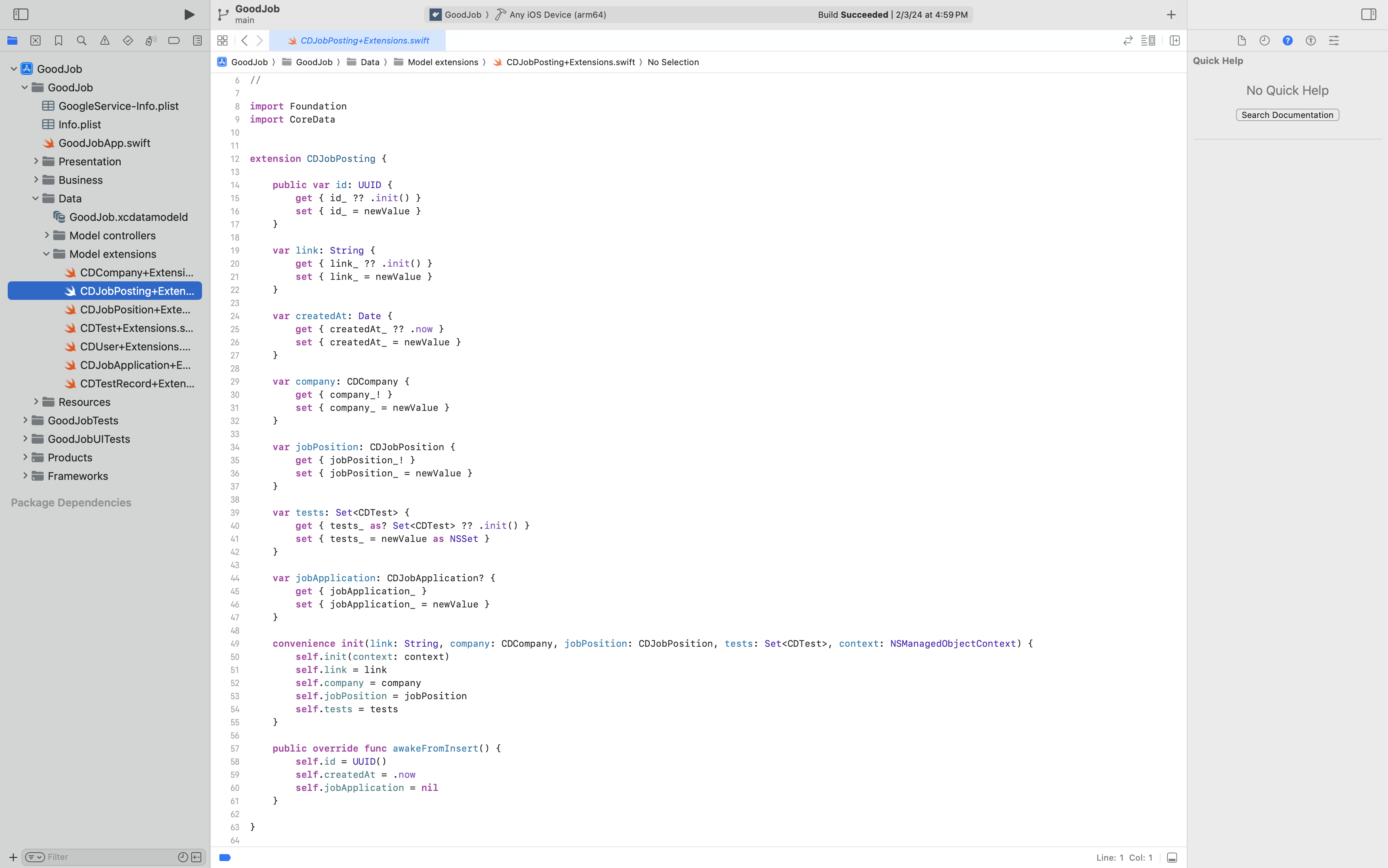Open the Find navigator magnifier icon
Viewport: 1388px width, 868px height.
point(82,40)
